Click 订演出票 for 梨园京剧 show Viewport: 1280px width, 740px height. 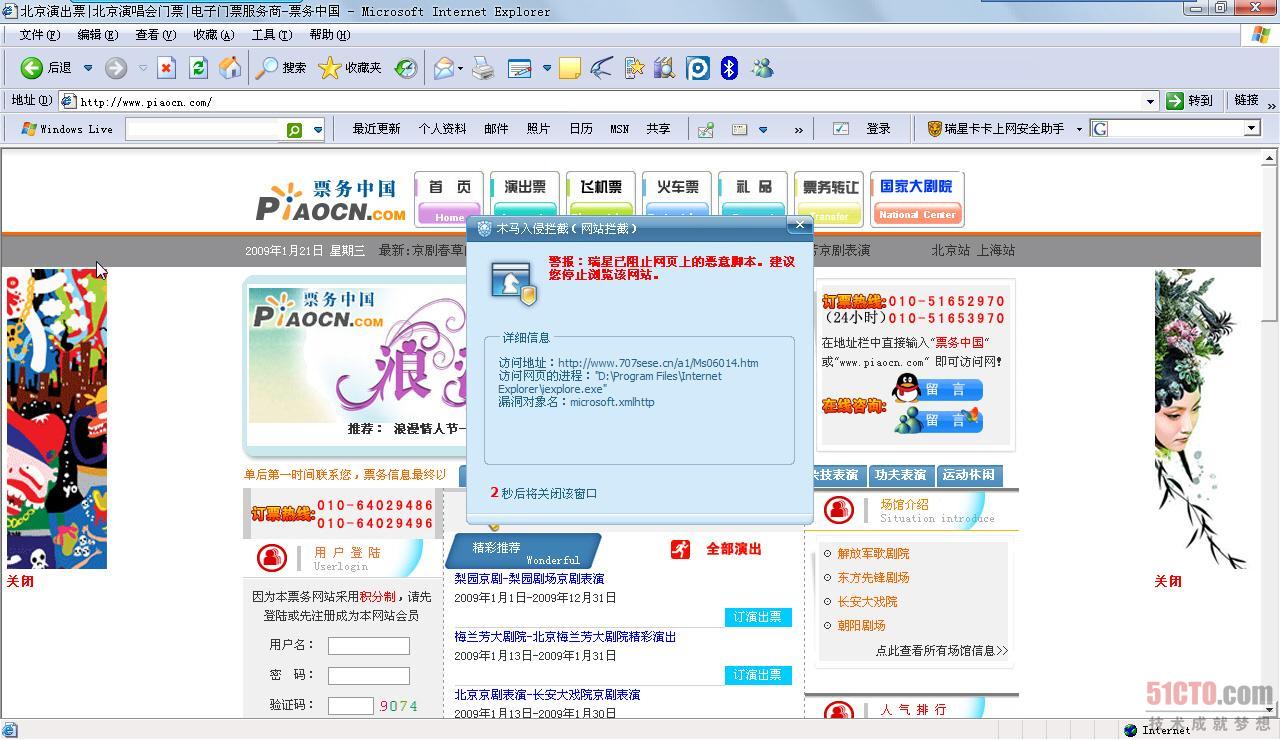tap(758, 617)
